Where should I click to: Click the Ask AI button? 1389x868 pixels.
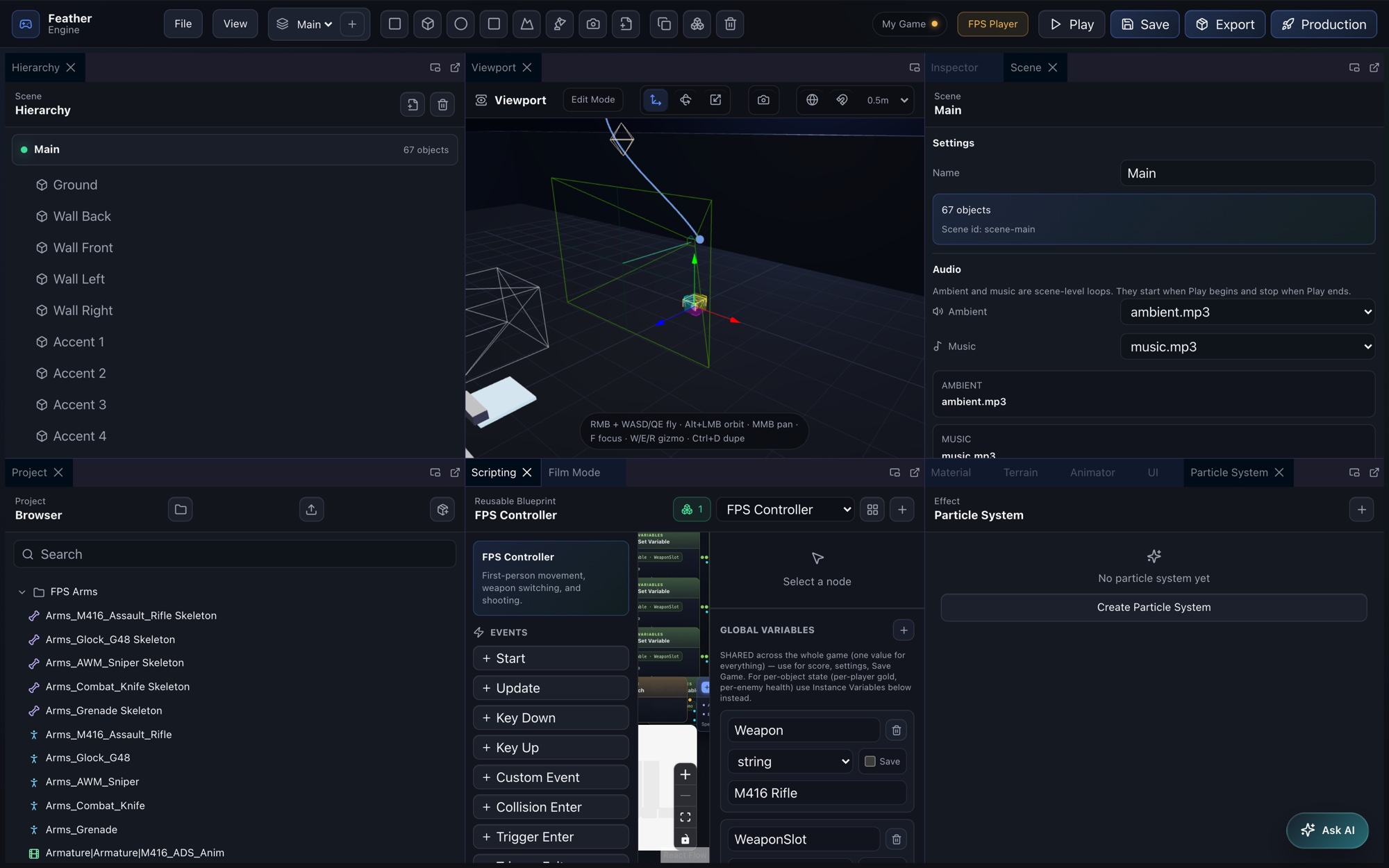(x=1327, y=831)
